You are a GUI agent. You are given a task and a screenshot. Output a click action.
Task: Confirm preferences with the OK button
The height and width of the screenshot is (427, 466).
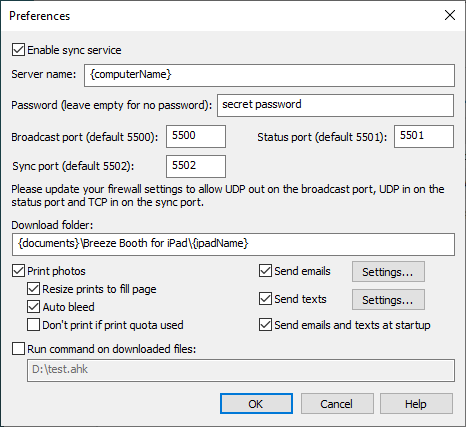pyautogui.click(x=256, y=404)
